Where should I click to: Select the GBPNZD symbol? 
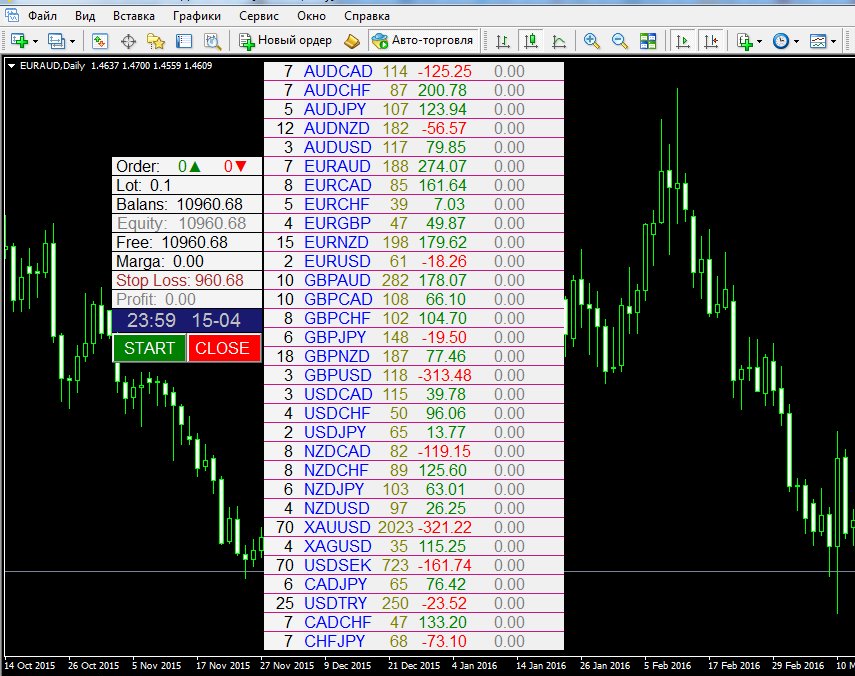coord(336,356)
